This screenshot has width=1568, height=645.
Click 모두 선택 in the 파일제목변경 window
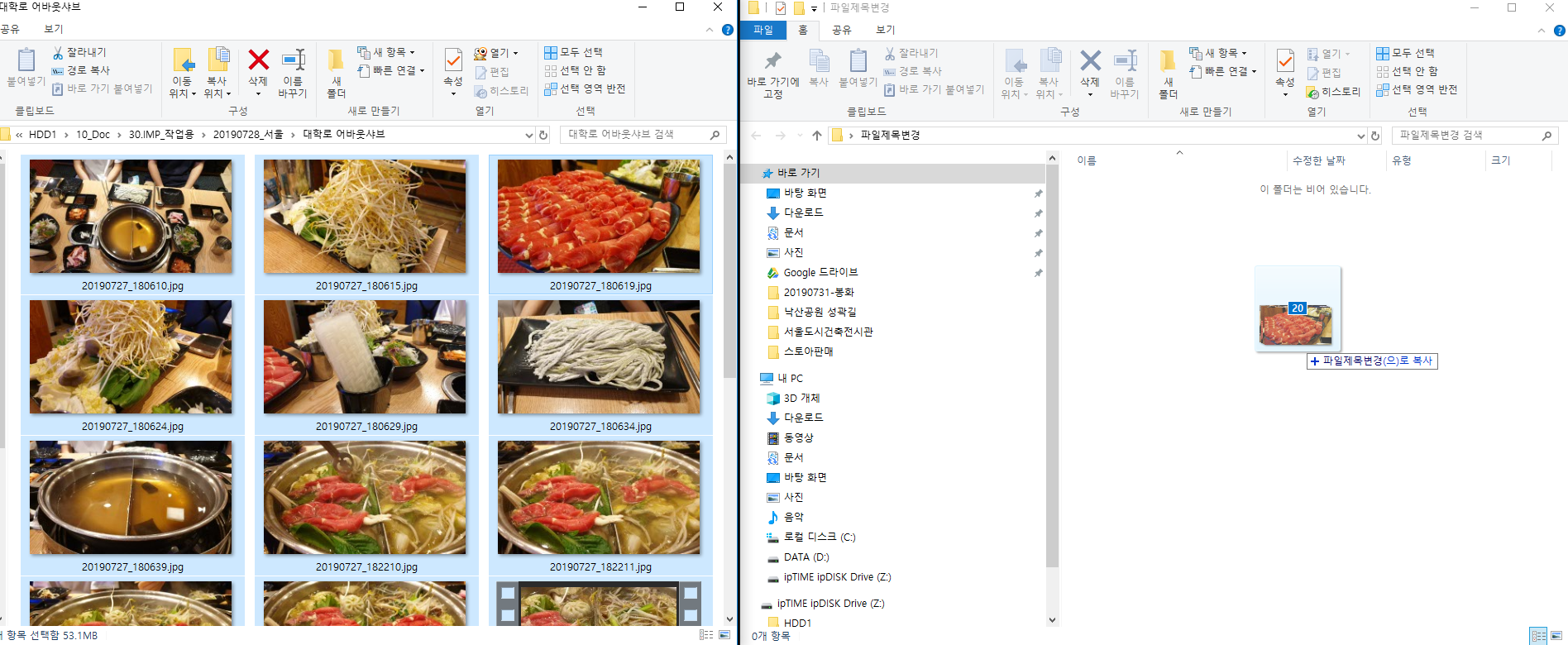[1405, 53]
